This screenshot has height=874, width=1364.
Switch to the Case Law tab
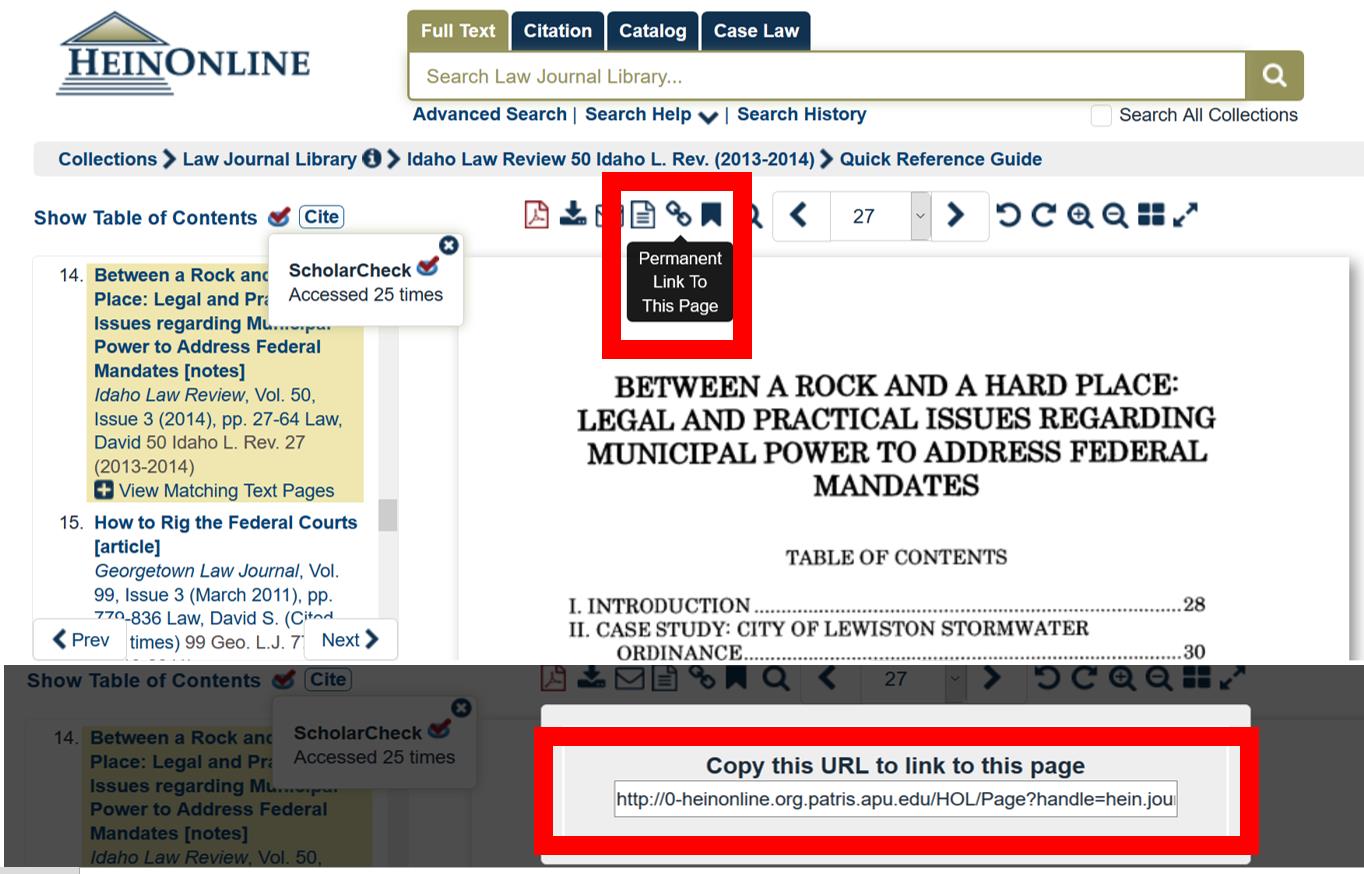[x=756, y=31]
